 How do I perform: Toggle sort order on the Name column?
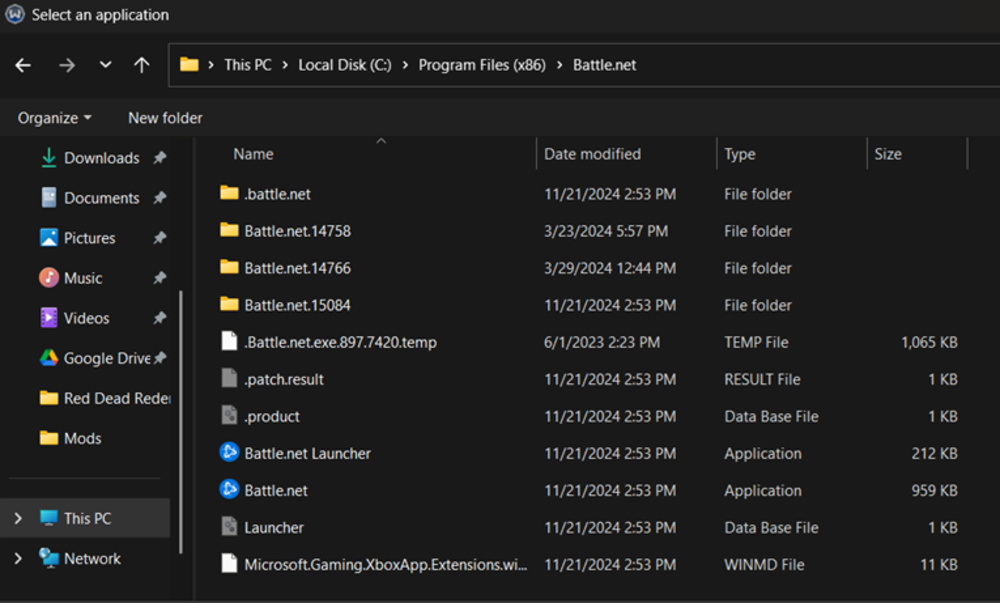(x=253, y=153)
